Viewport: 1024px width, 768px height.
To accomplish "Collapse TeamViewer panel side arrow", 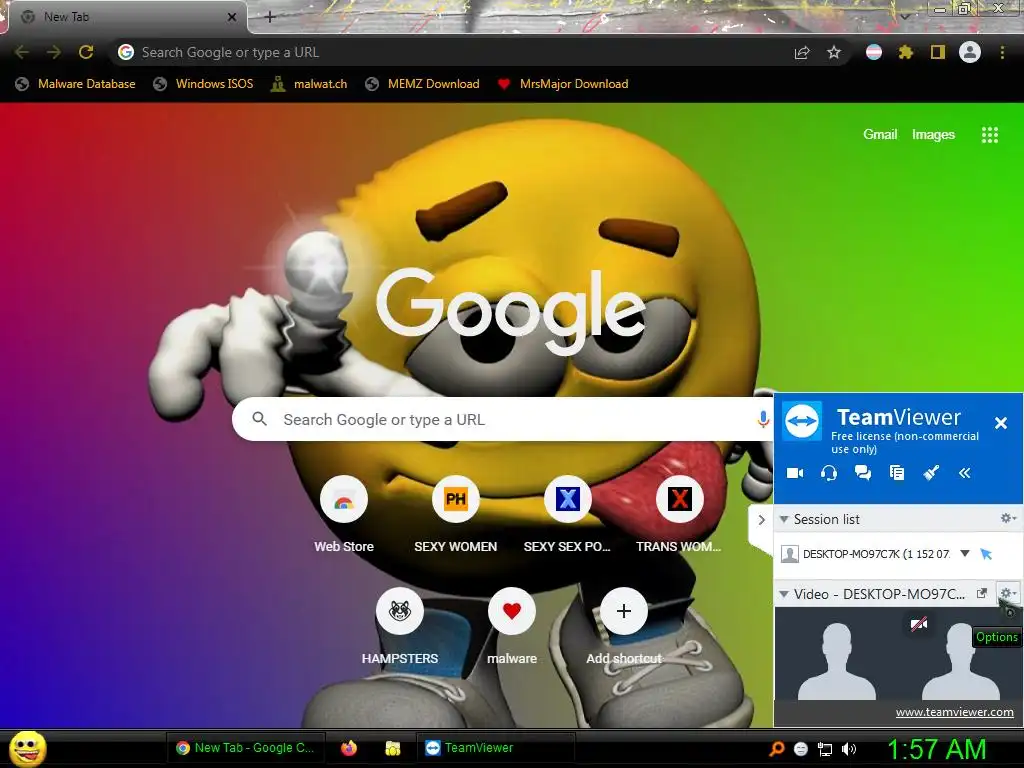I will click(761, 520).
